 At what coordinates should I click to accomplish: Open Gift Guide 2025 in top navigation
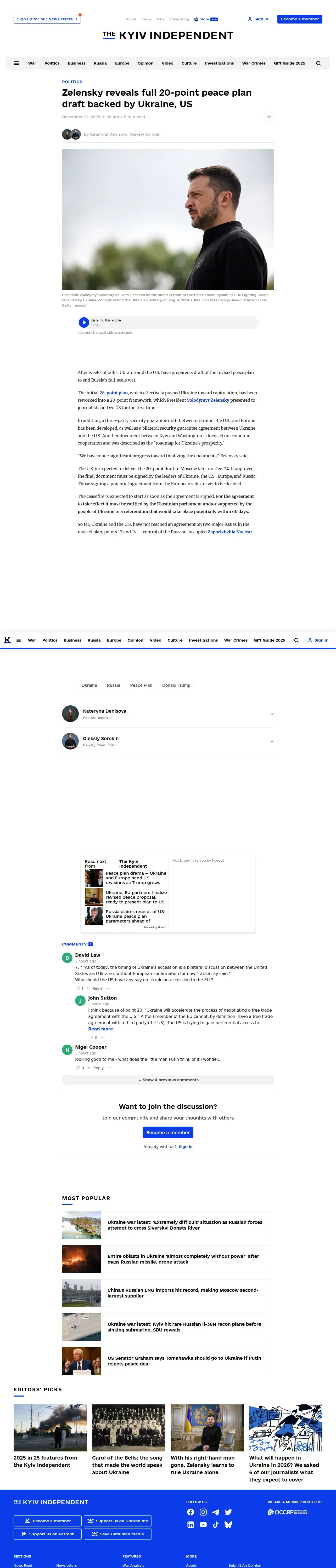[290, 63]
